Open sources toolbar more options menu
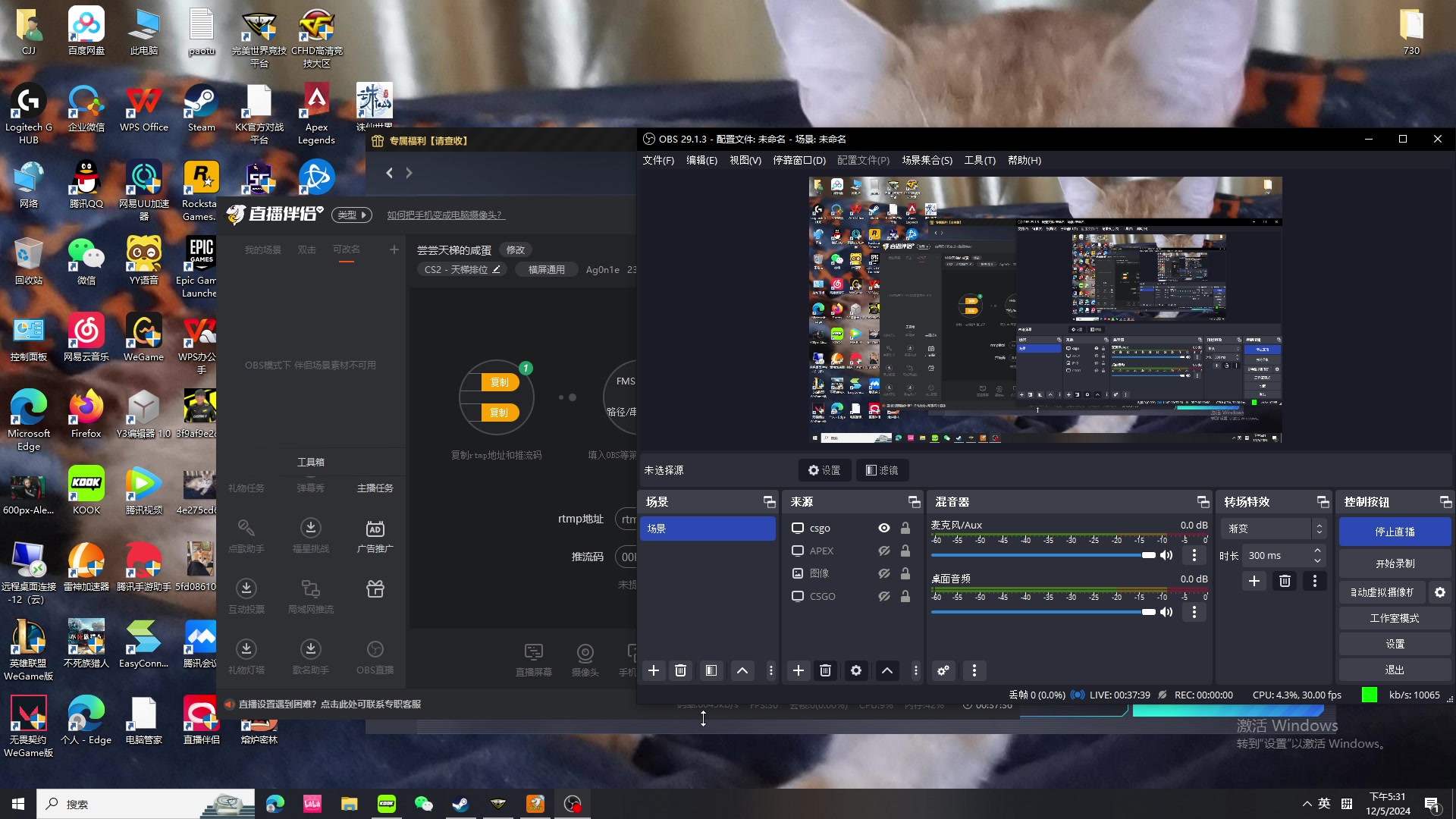The height and width of the screenshot is (819, 1456). (x=915, y=670)
